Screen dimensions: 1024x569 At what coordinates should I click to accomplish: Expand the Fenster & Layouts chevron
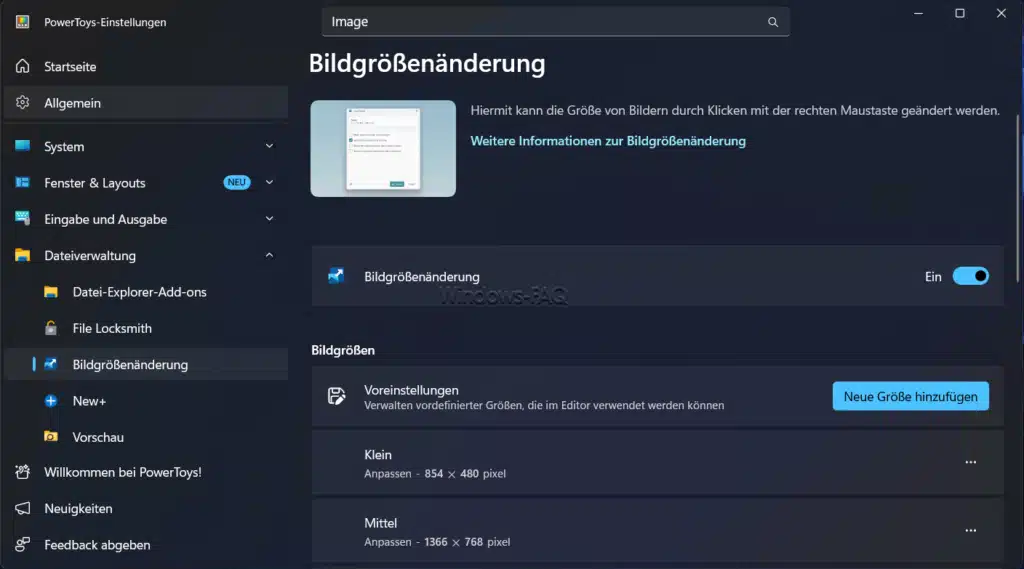[x=269, y=182]
